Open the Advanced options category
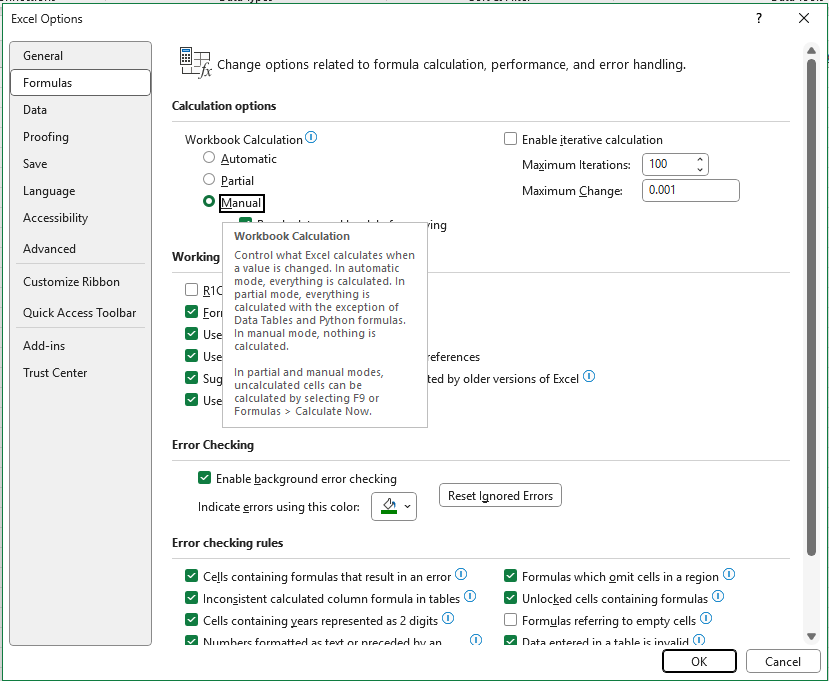The image size is (829, 681). (x=80, y=249)
